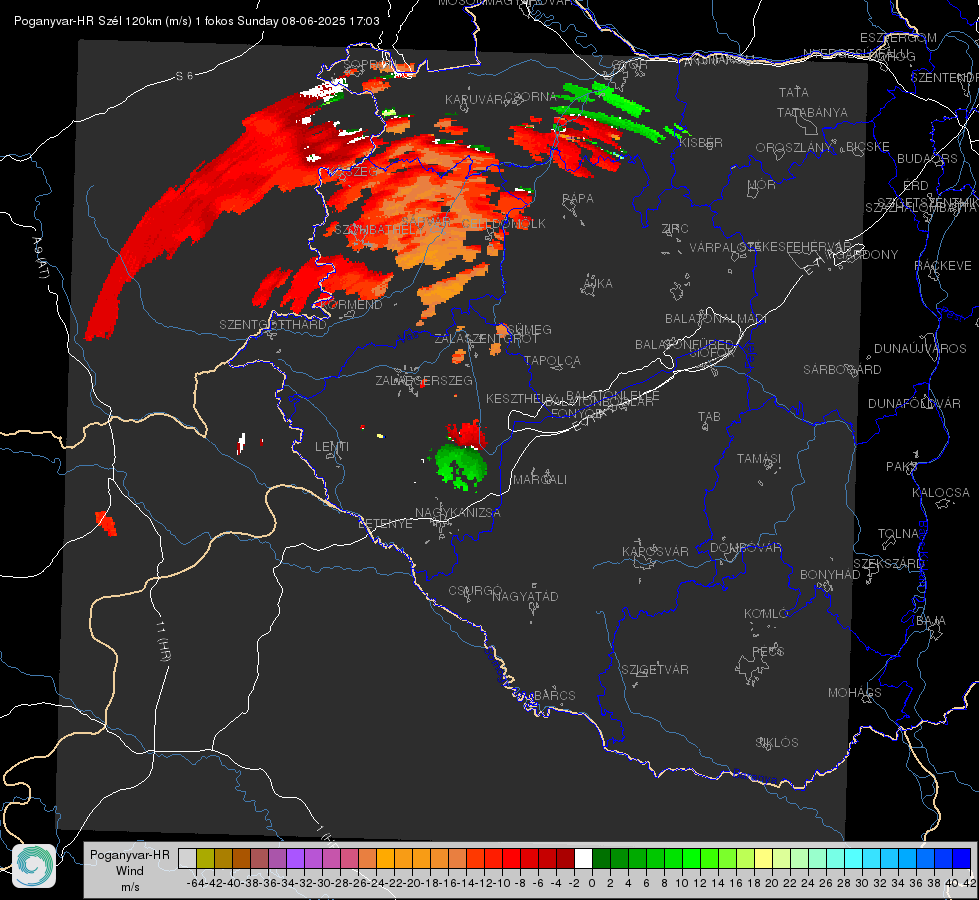
Task: Click the NAGYKANIZSA city label
Action: click(x=458, y=513)
